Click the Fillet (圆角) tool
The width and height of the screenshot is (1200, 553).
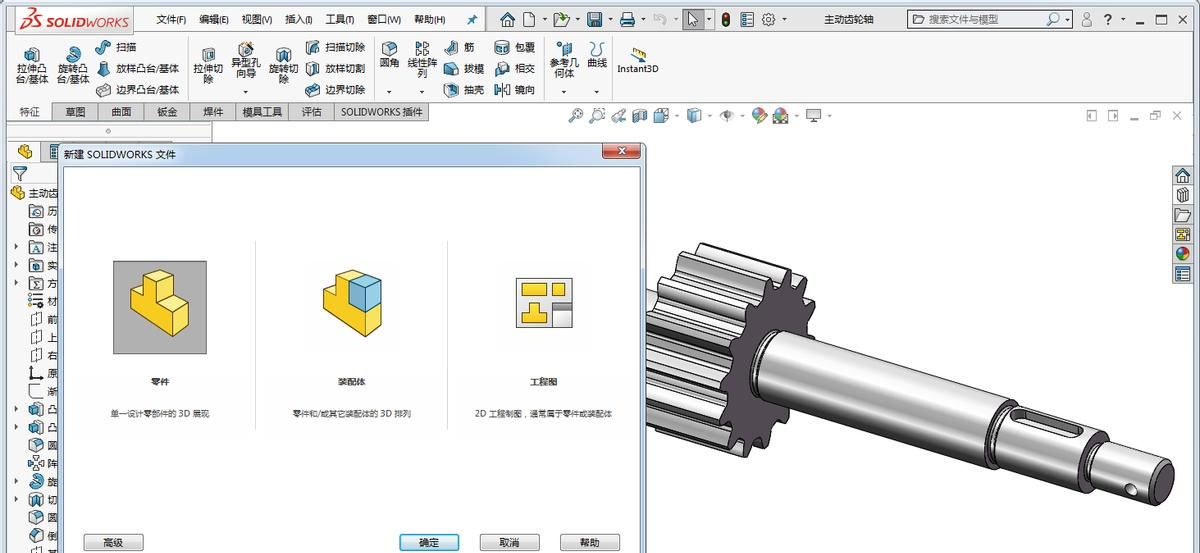pos(389,55)
